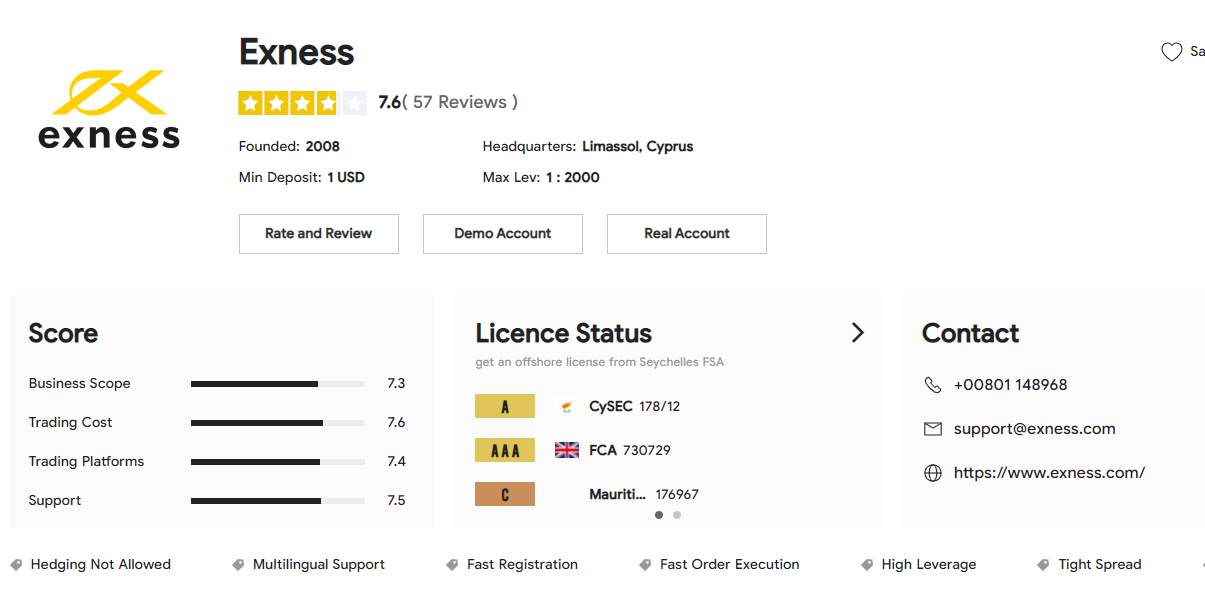Click the Trading Platforms 7.4 value
The width and height of the screenshot is (1205, 597).
[x=396, y=462]
